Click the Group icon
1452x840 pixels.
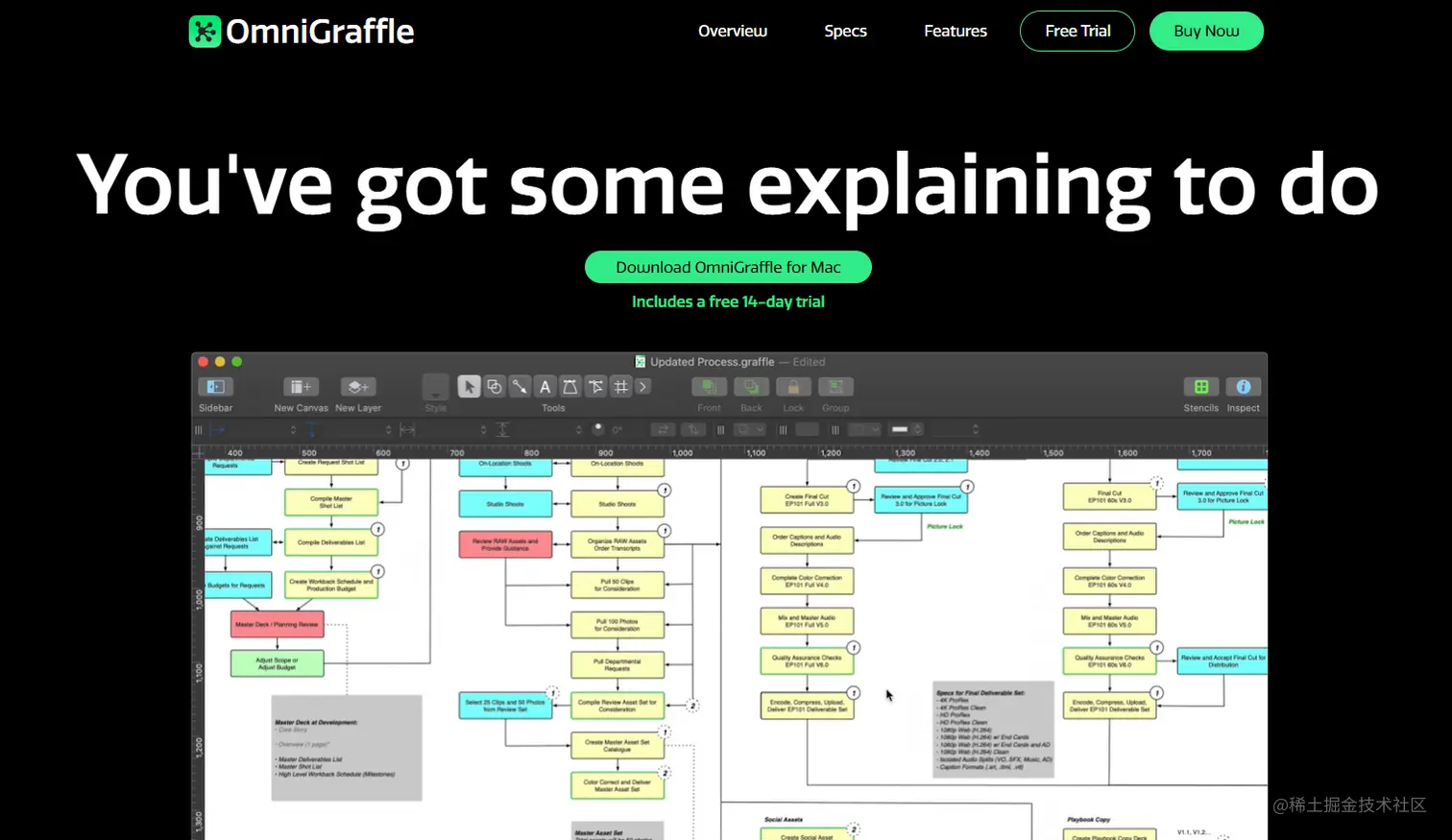click(835, 387)
